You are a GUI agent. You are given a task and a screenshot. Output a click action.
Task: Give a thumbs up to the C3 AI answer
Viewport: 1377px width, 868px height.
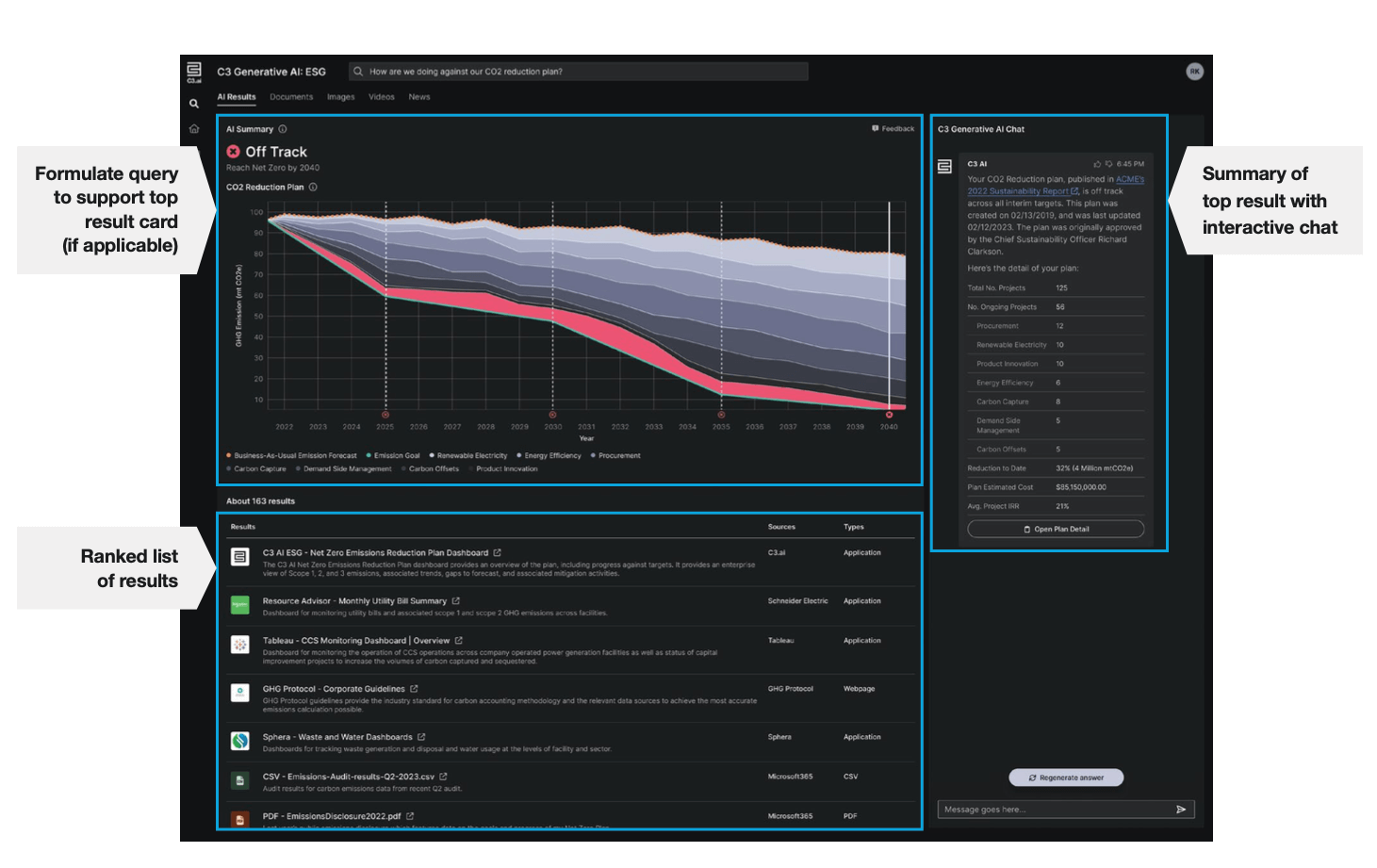(1097, 163)
